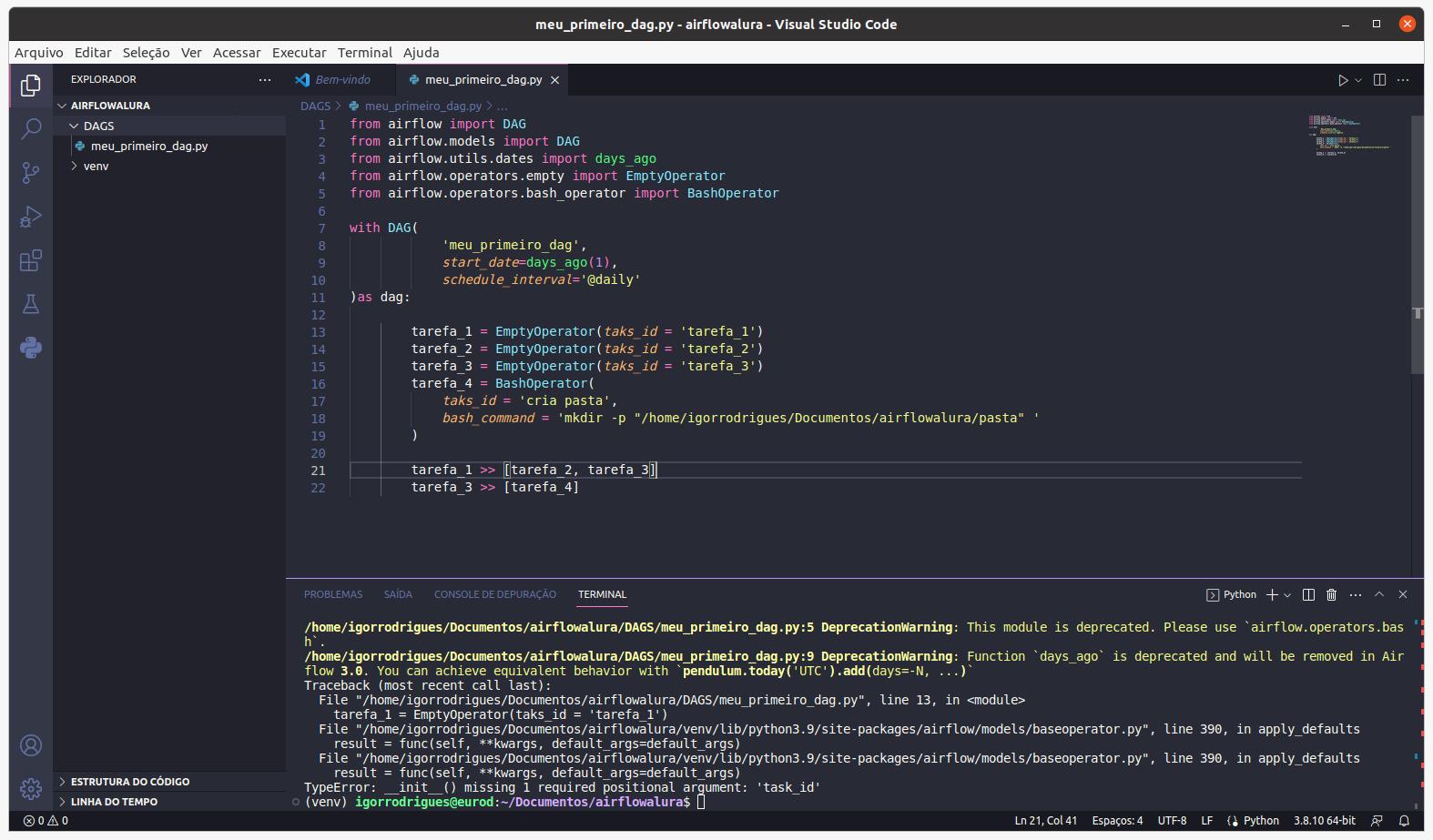Open the Extensions view icon
The image size is (1433, 840).
pyautogui.click(x=31, y=260)
